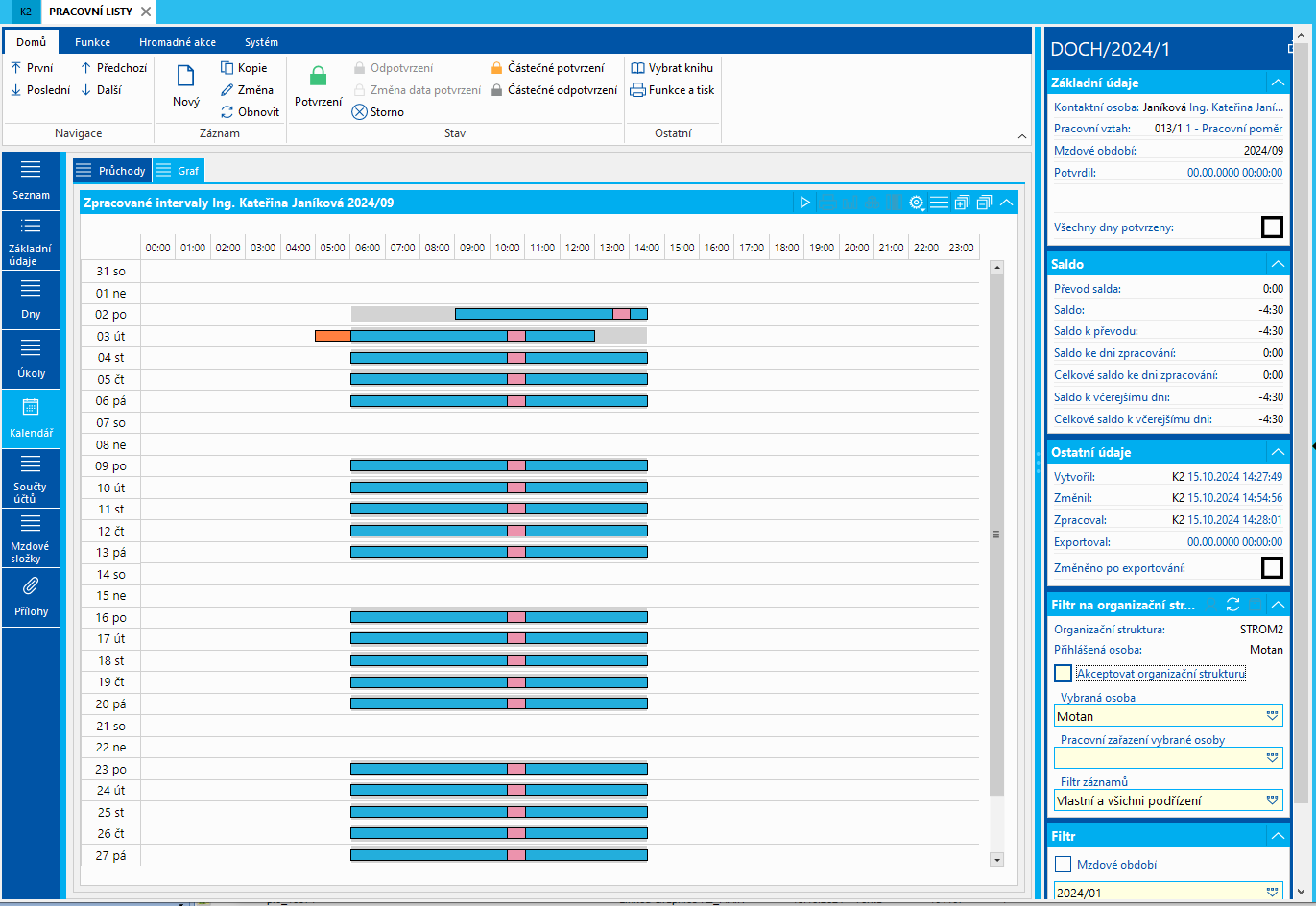Open Základní údaje in the left sidebar

coord(31,241)
